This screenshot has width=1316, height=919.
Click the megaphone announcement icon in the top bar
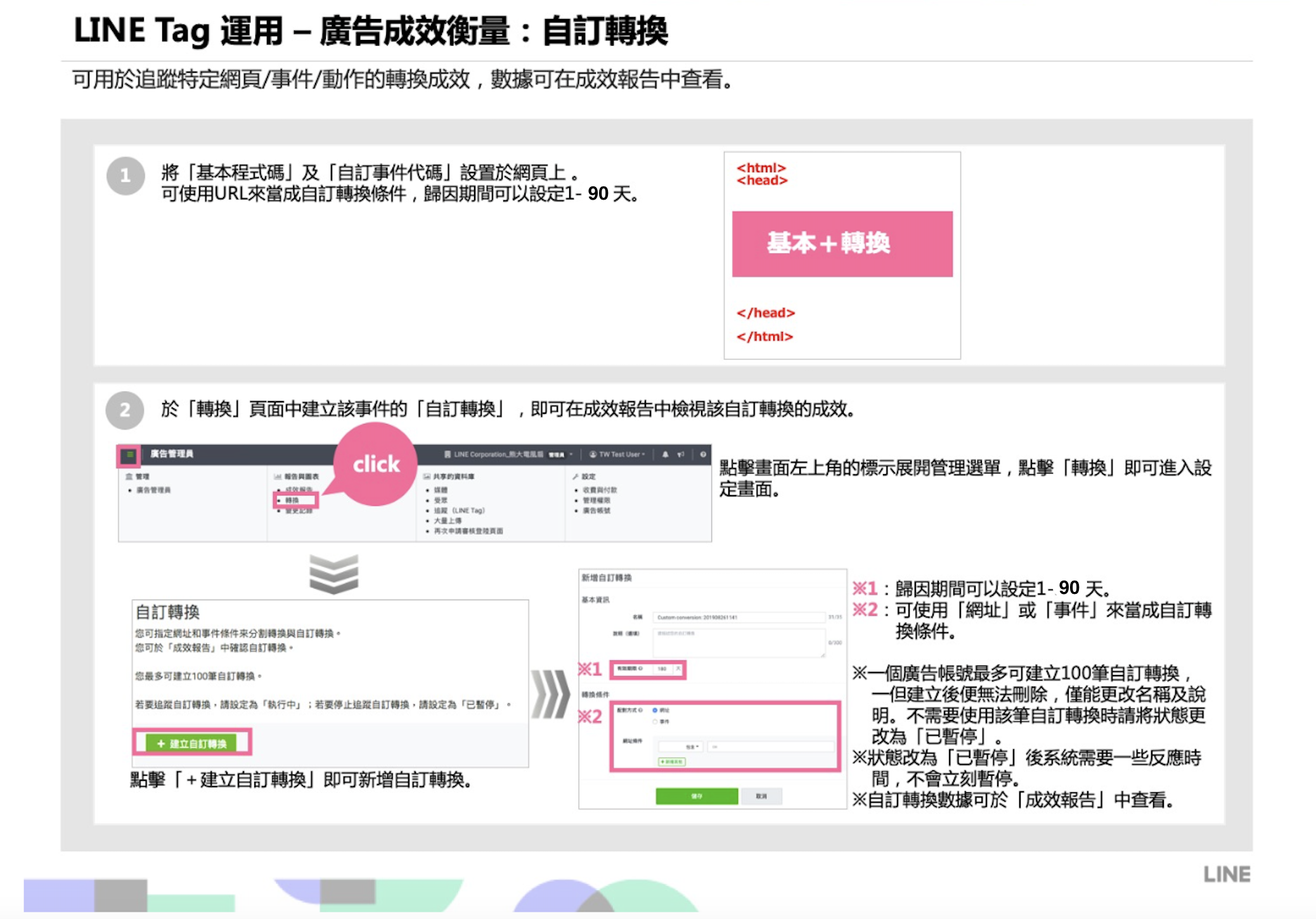pos(680,454)
